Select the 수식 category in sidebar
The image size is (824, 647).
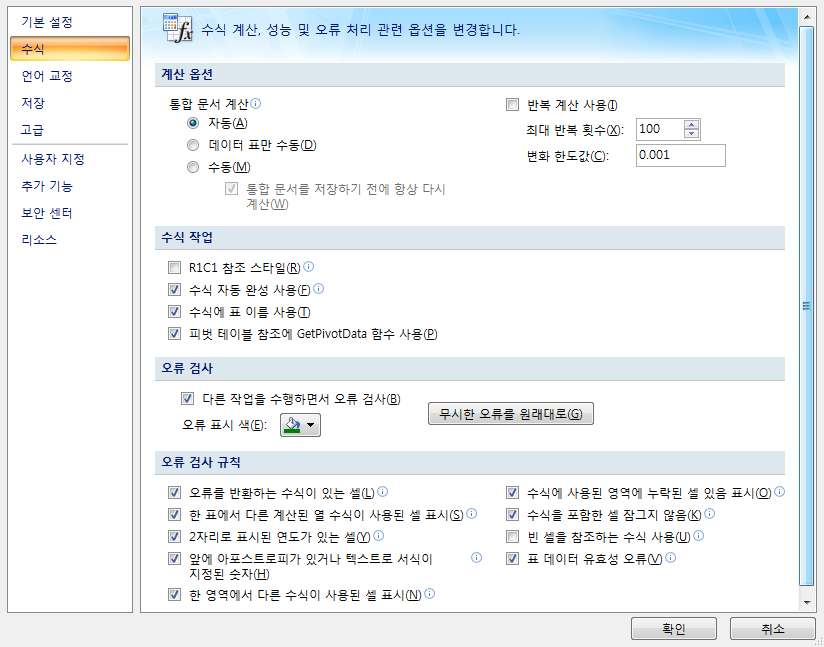pyautogui.click(x=69, y=49)
